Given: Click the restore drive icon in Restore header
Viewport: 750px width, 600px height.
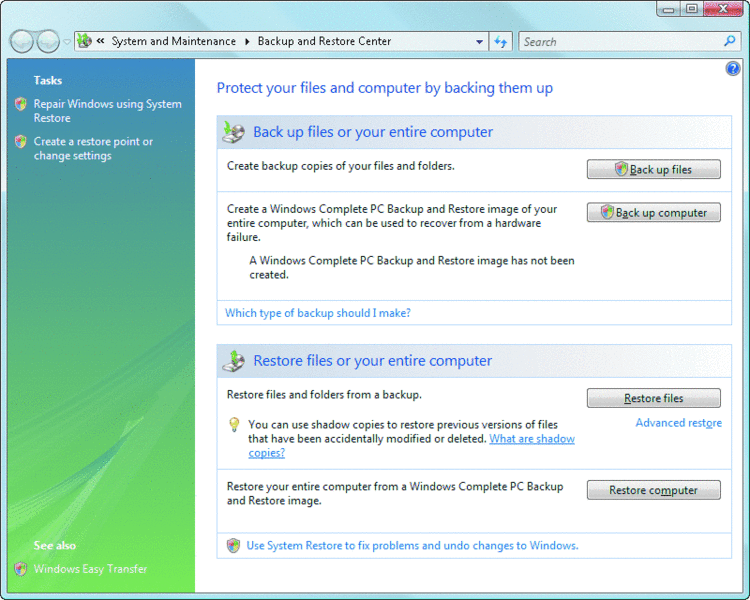Looking at the screenshot, I should tap(234, 361).
